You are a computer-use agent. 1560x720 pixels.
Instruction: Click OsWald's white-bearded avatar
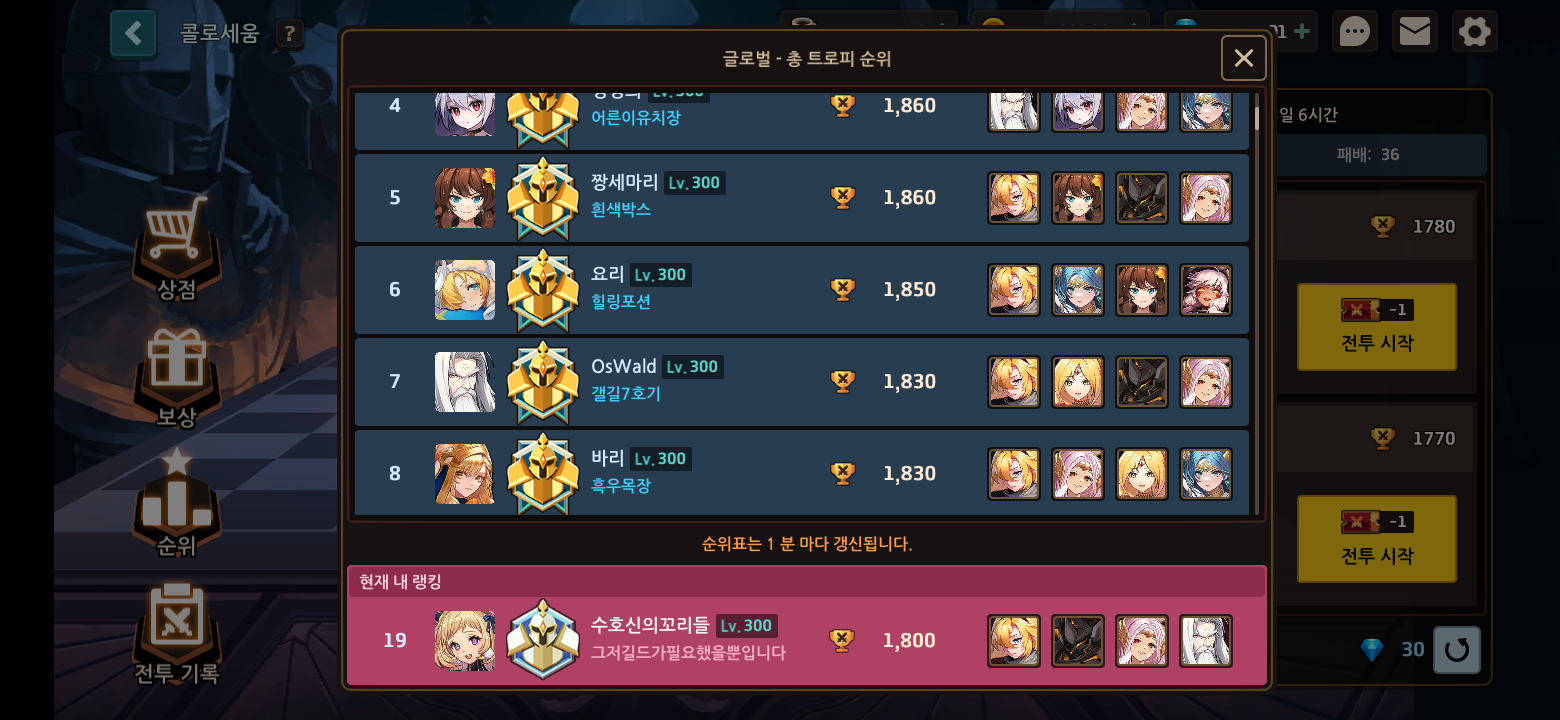pyautogui.click(x=465, y=382)
